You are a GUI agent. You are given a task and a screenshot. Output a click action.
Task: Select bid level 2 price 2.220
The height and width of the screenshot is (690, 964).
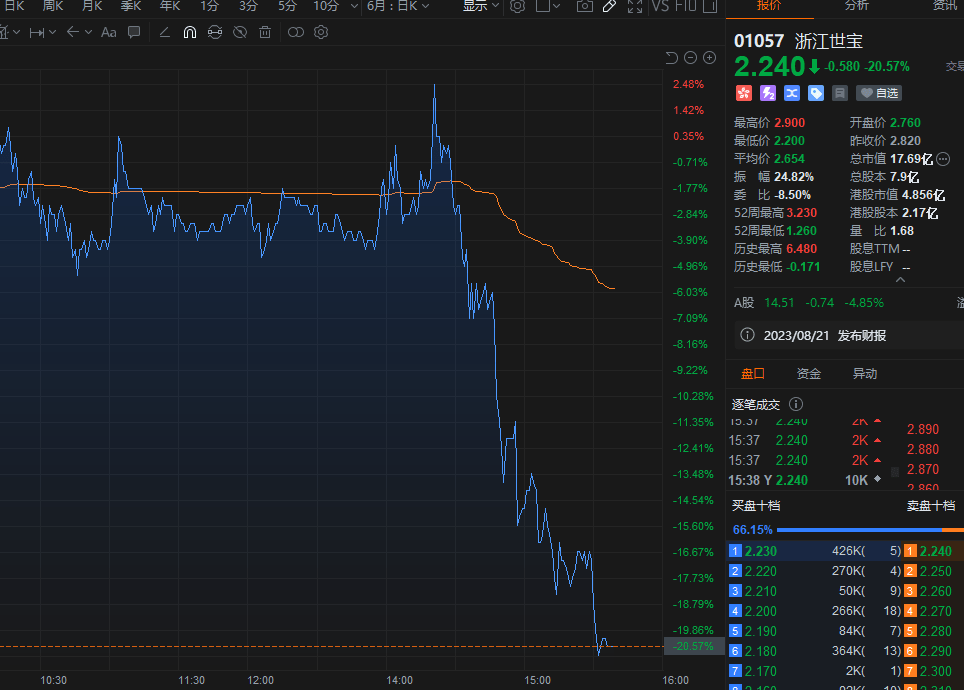tap(761, 571)
